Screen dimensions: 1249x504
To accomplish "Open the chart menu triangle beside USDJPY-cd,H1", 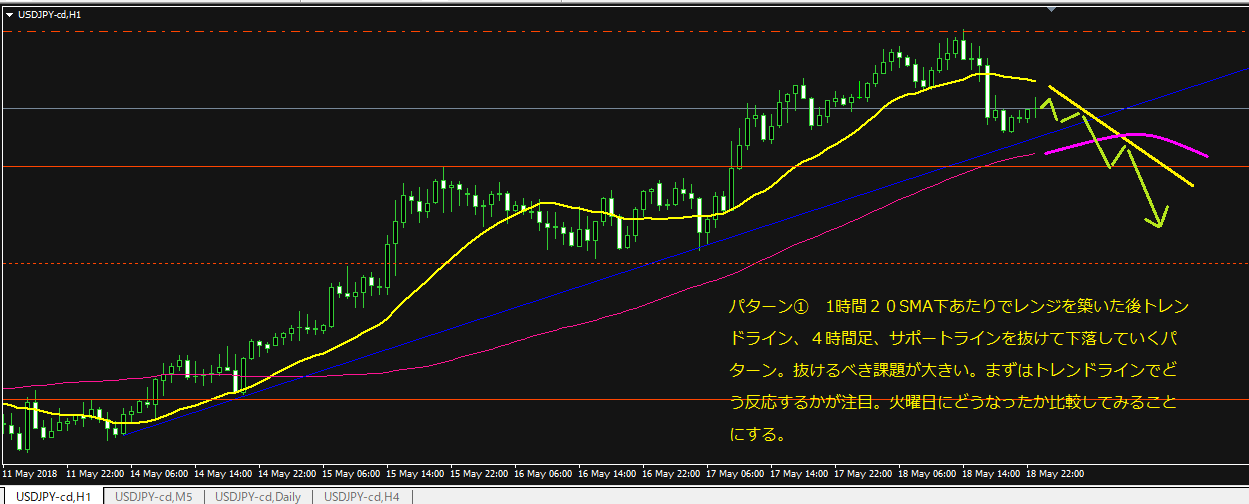I will 10,14.
